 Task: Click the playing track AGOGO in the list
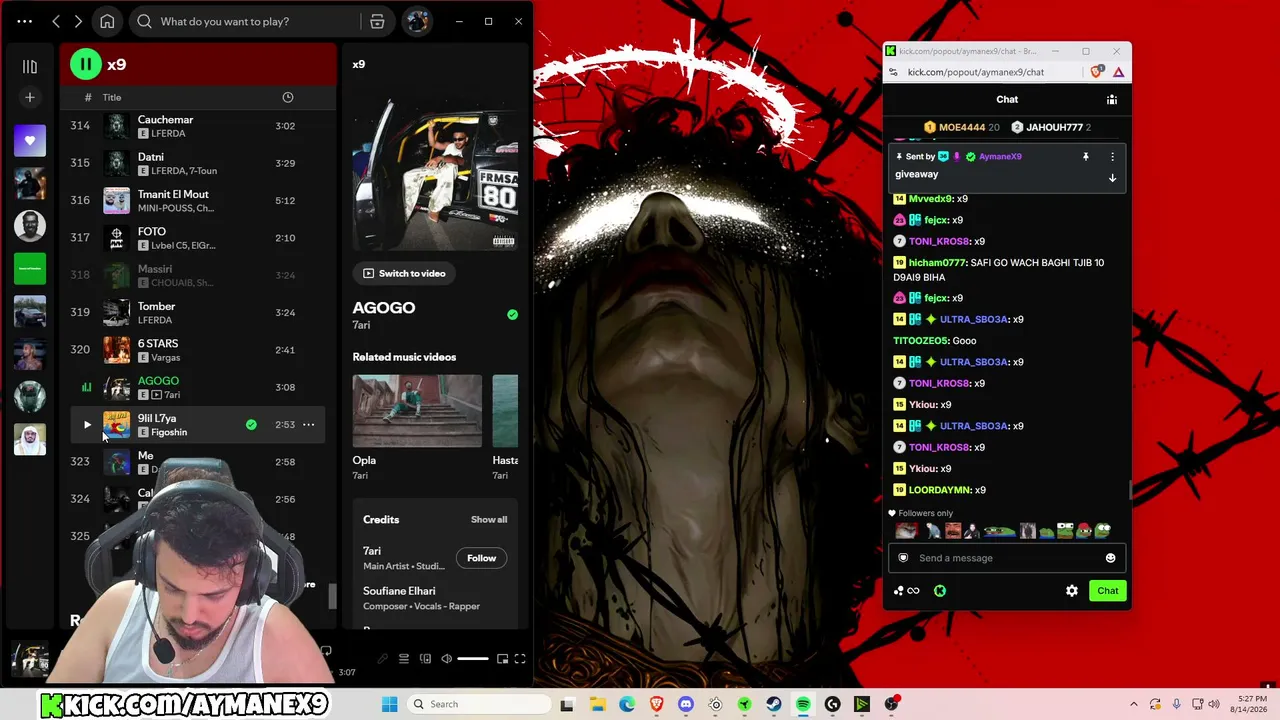coord(197,387)
